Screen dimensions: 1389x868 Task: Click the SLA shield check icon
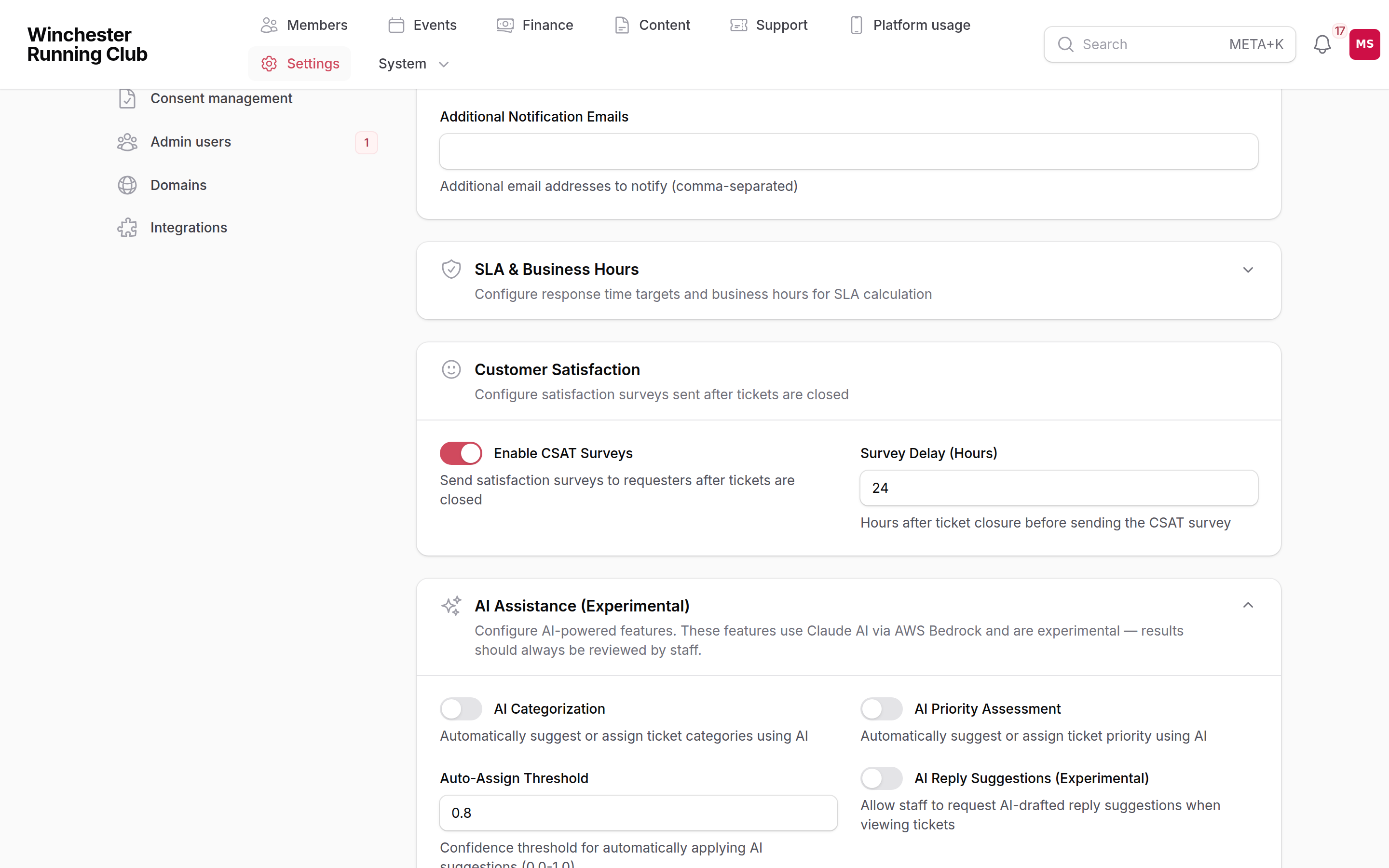tap(451, 269)
